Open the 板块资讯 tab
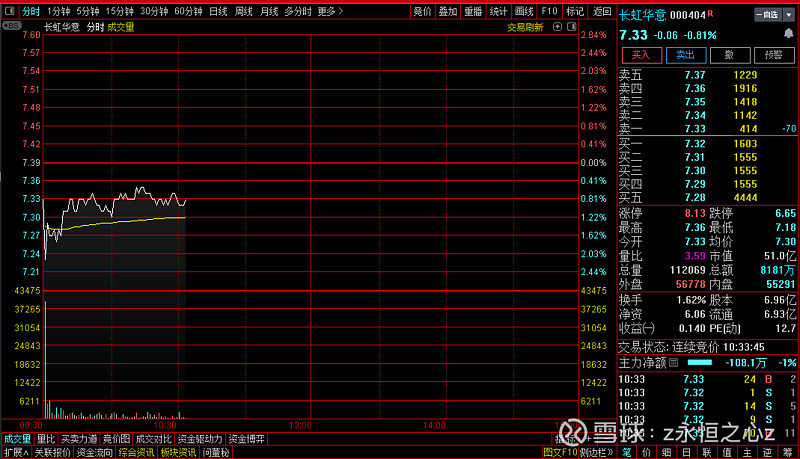800x459 pixels. pos(178,452)
